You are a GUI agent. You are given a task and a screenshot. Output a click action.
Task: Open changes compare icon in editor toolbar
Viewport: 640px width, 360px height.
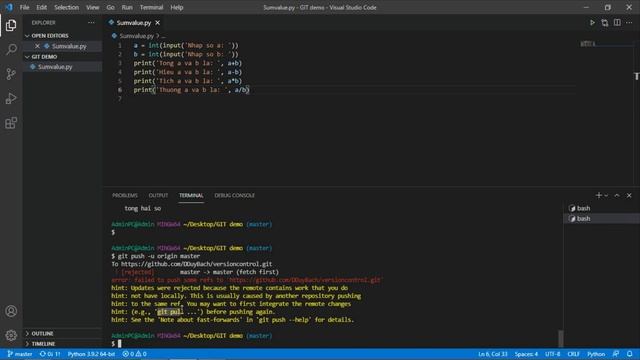604,23
